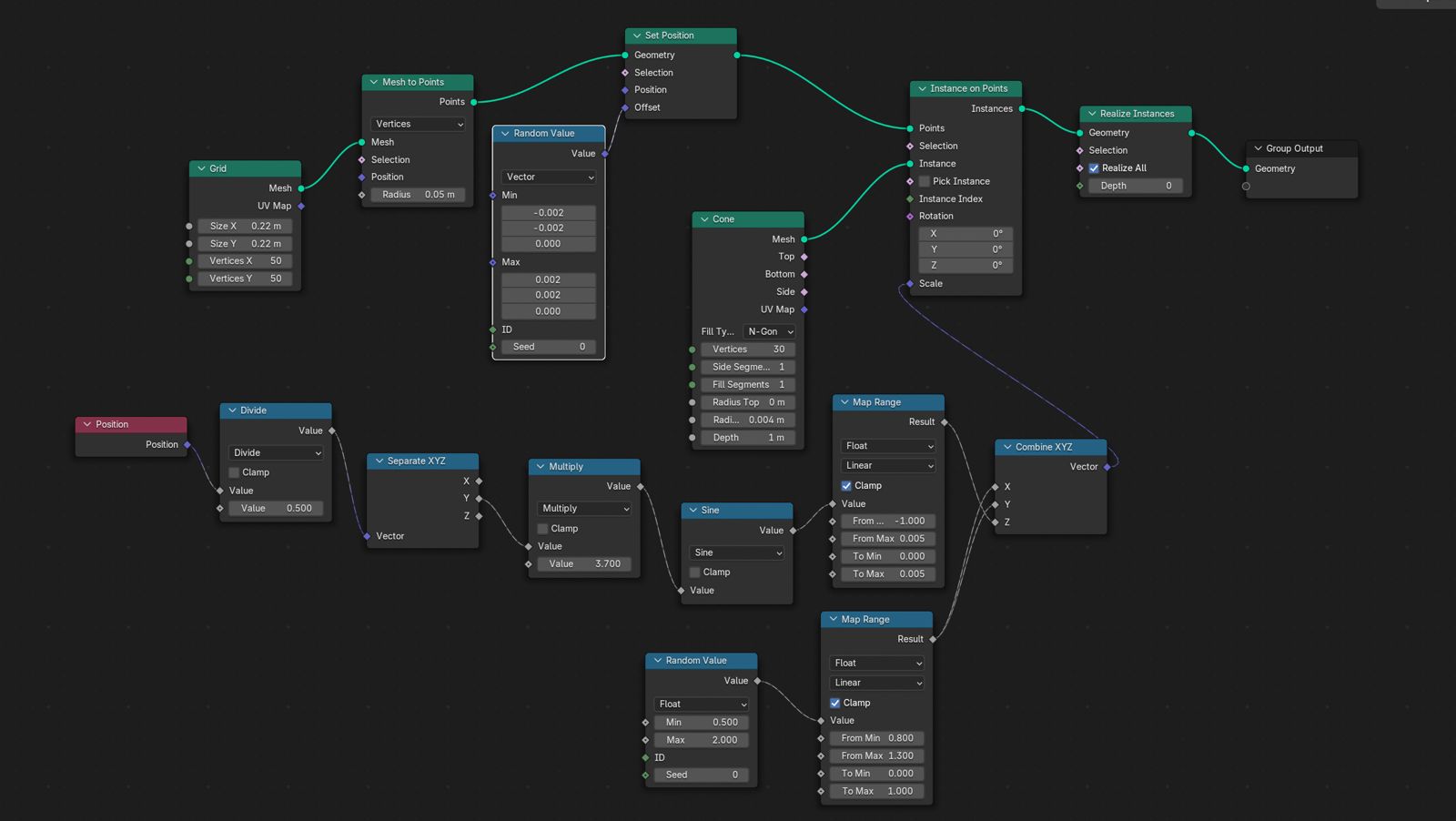Image resolution: width=1456 pixels, height=821 pixels.
Task: Click the Group Output Geometry input socket
Action: 1246,168
